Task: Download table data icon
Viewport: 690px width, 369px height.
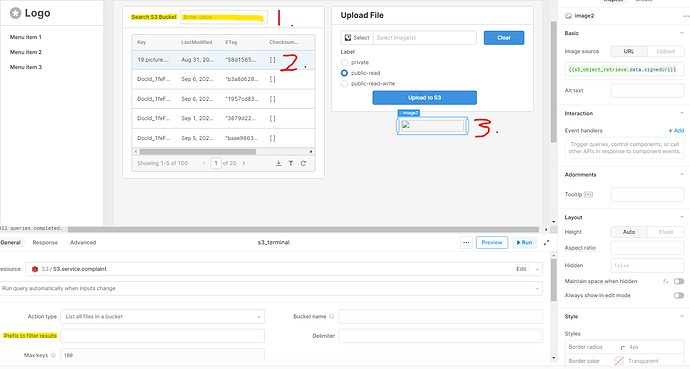Action: click(279, 163)
